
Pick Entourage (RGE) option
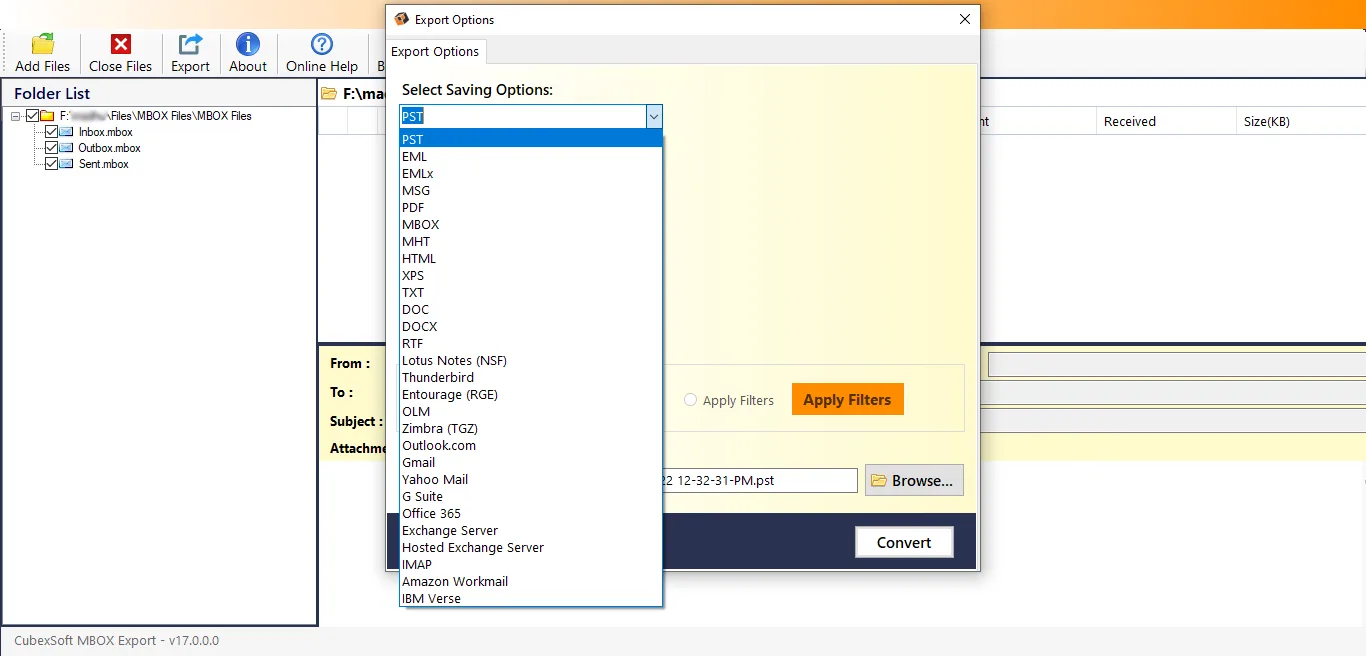click(x=531, y=394)
